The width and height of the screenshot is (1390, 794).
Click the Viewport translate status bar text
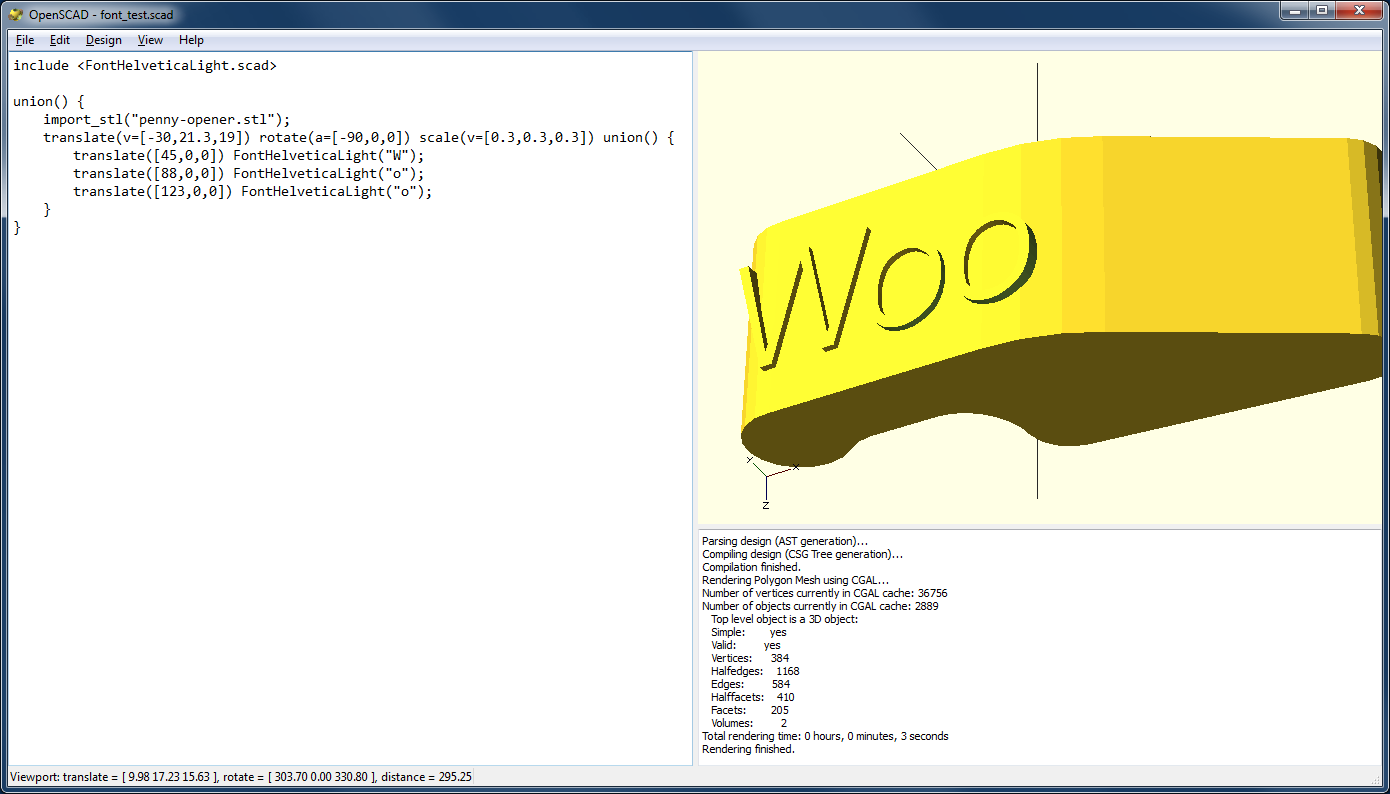point(240,777)
